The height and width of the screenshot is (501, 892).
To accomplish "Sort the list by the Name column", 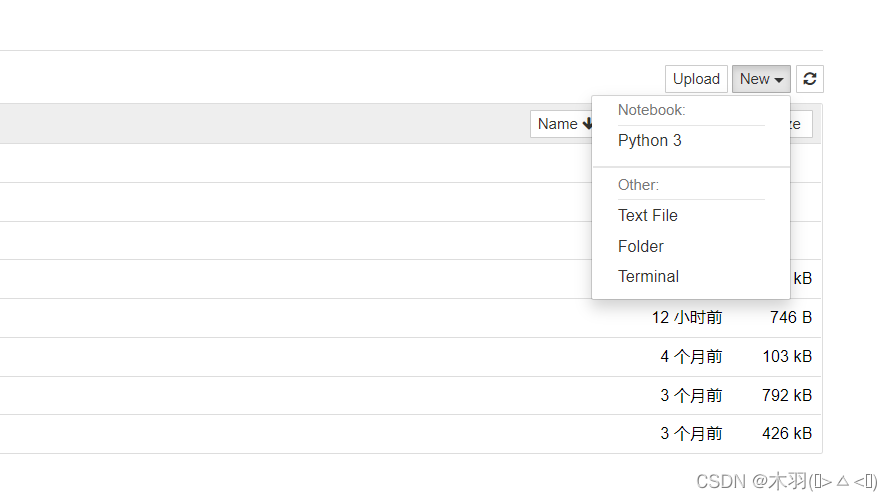I will pyautogui.click(x=561, y=124).
